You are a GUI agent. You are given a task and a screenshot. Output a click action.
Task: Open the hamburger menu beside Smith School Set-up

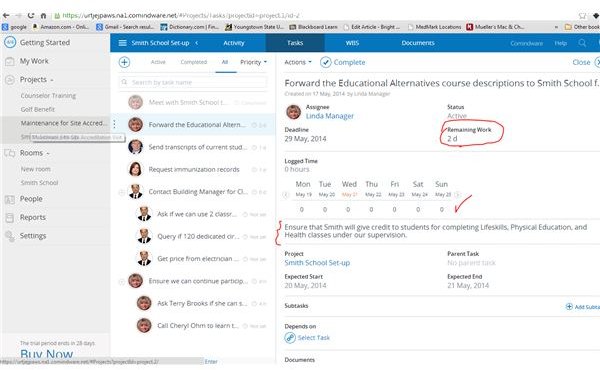(122, 43)
